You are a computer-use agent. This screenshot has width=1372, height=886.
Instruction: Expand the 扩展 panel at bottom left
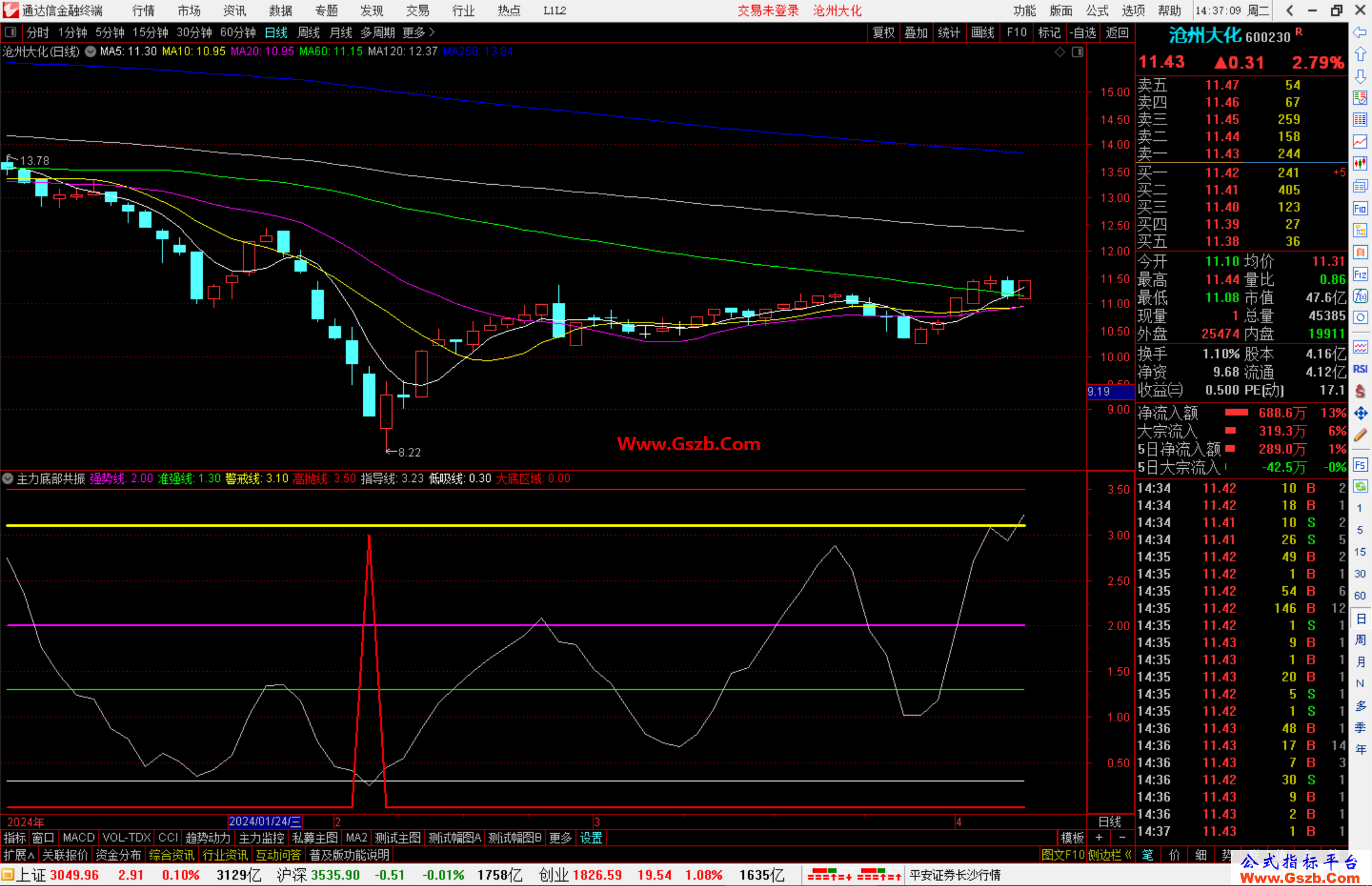tap(19, 855)
